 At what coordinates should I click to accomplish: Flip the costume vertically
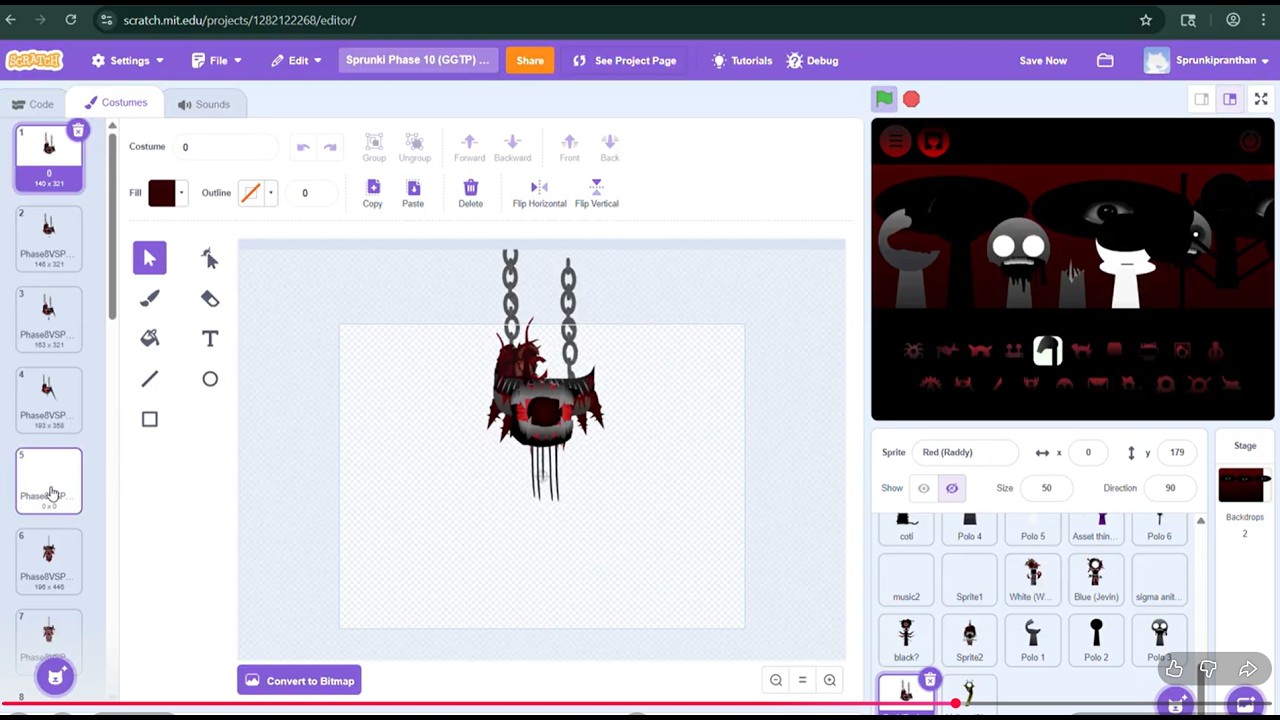pos(596,194)
